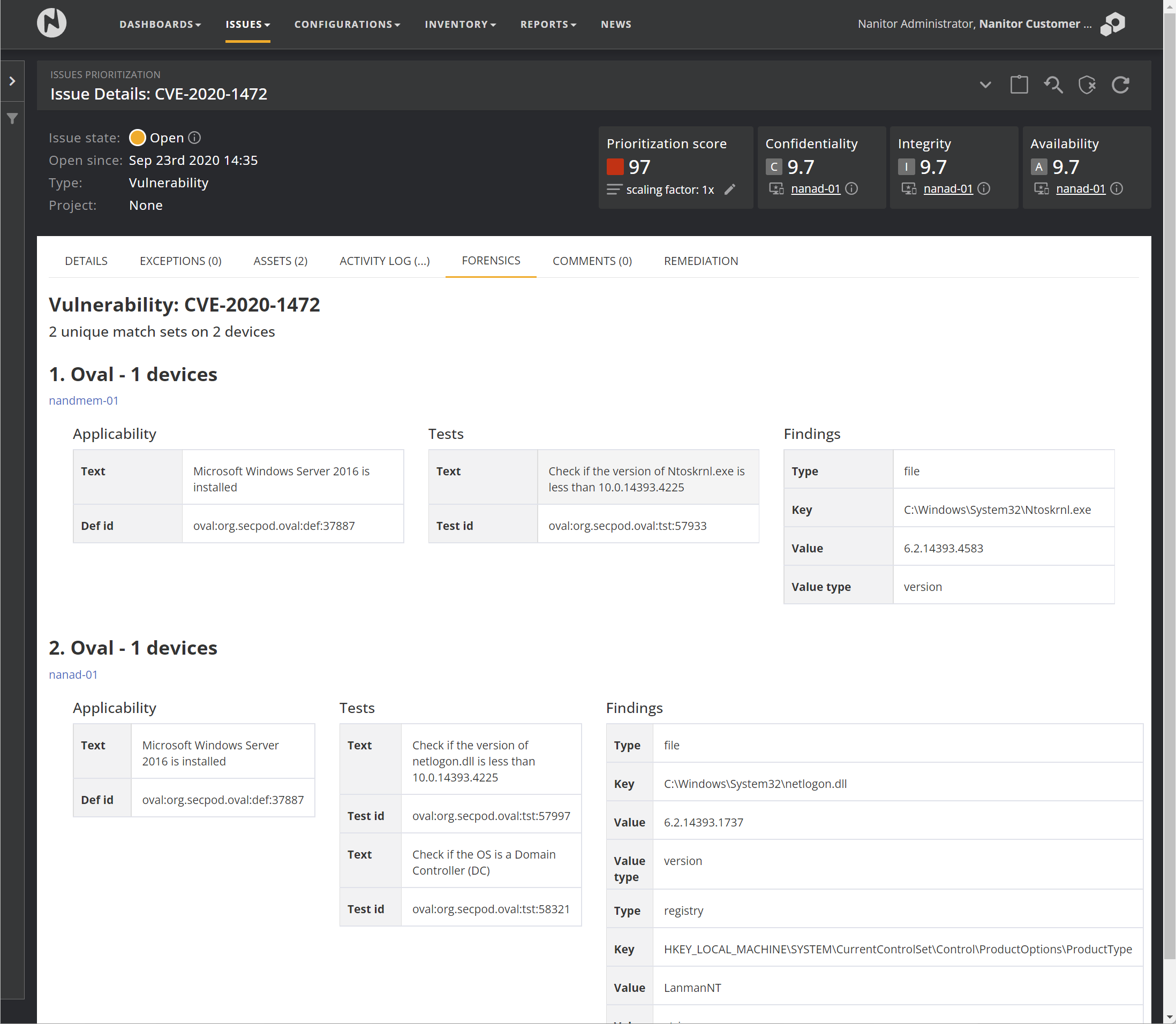Click the Nanitor logo icon
This screenshot has height=1024, width=1176.
pyautogui.click(x=51, y=24)
